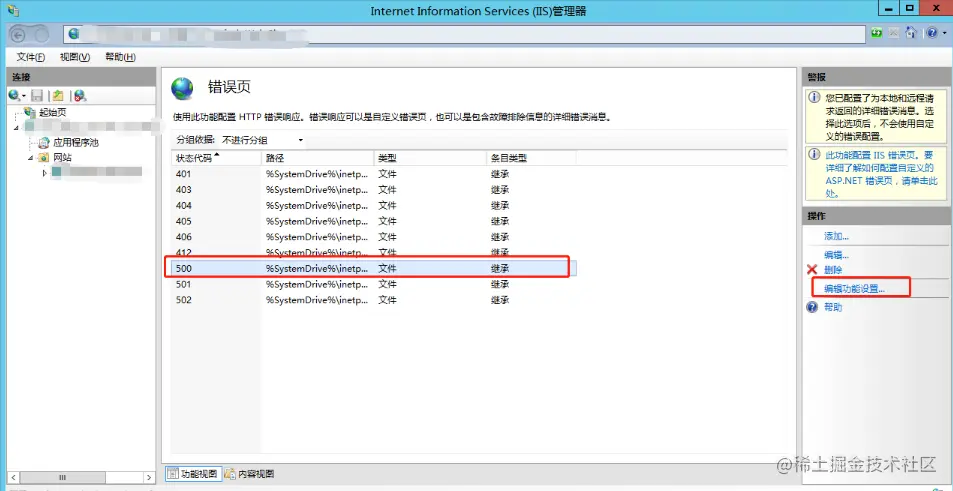Open the 视图(V) menu
The height and width of the screenshot is (491, 953).
click(x=75, y=57)
